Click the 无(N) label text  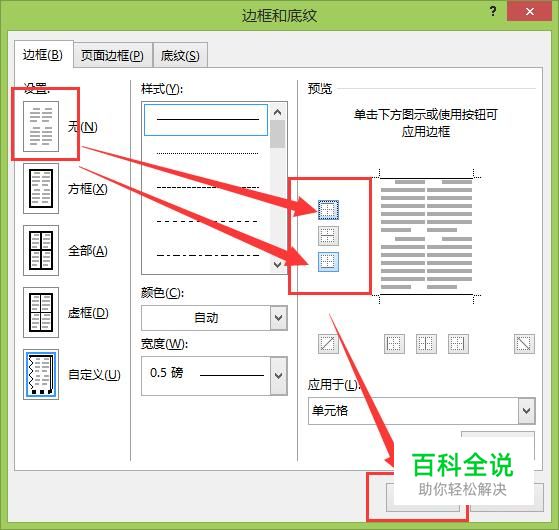[82, 127]
